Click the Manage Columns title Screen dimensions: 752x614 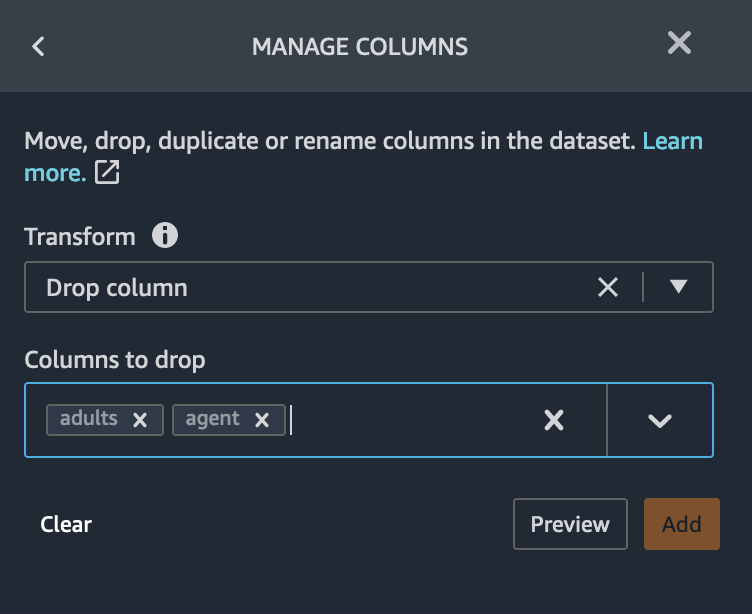point(360,47)
